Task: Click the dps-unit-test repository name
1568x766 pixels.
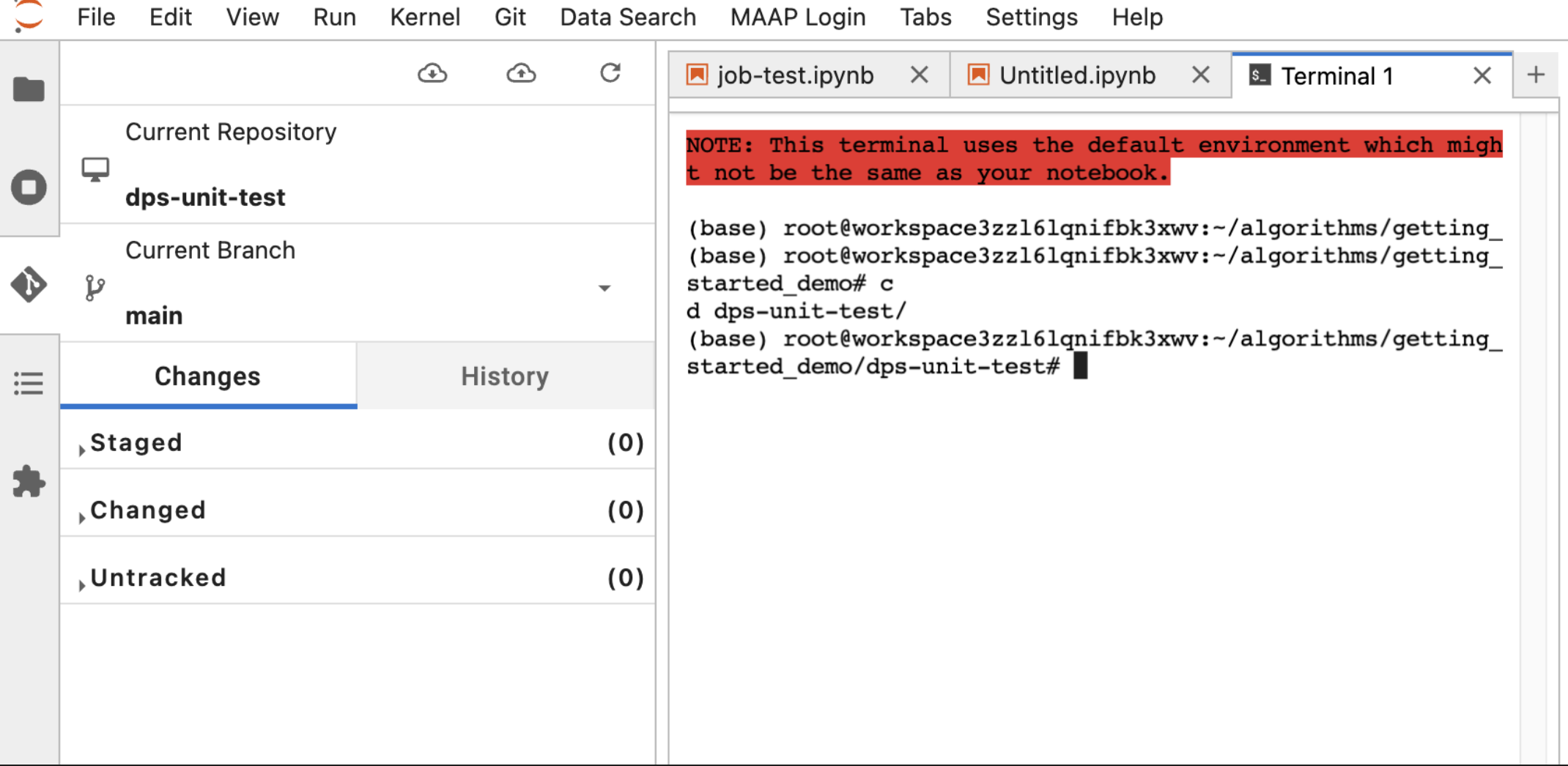Action: [205, 197]
